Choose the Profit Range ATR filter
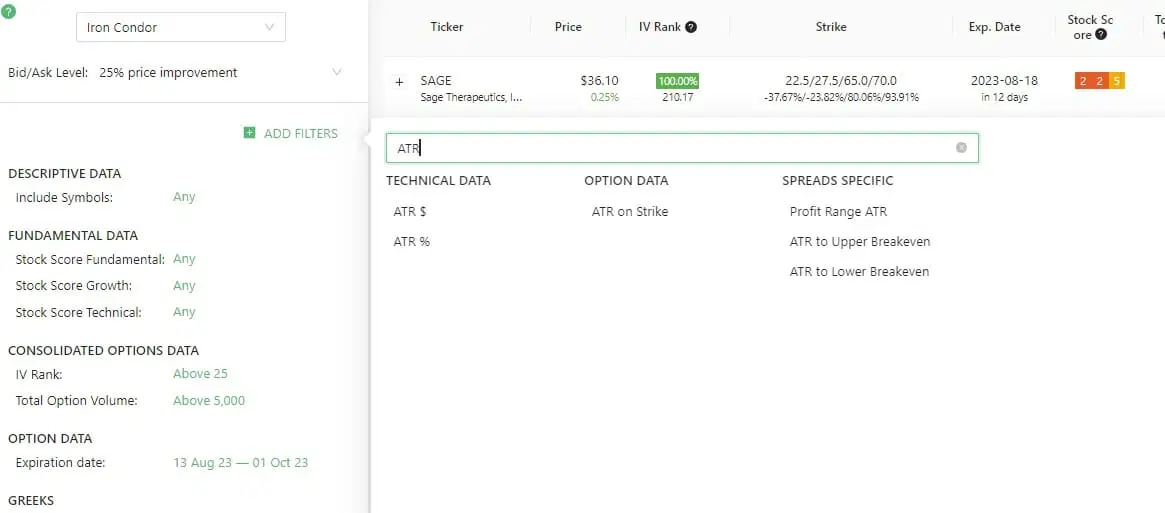1165x513 pixels. (x=838, y=211)
